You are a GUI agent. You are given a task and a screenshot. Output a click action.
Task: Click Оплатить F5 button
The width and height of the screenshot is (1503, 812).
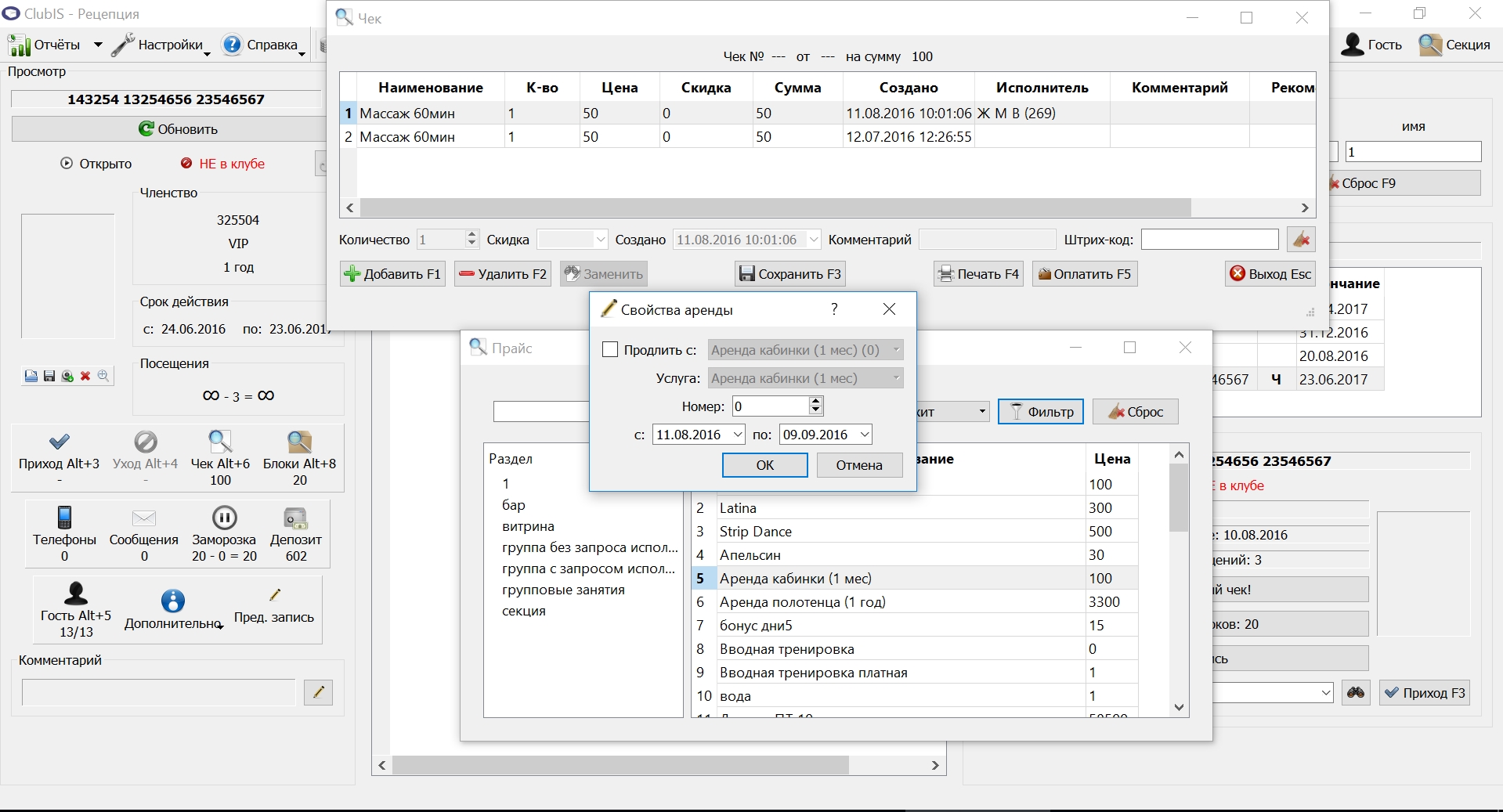[x=1085, y=274]
